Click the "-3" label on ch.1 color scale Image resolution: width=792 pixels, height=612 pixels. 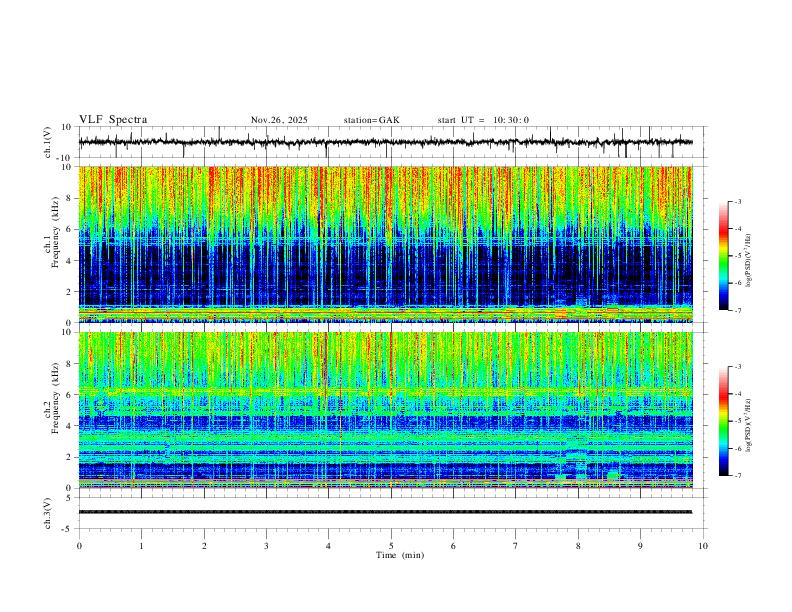pos(738,201)
